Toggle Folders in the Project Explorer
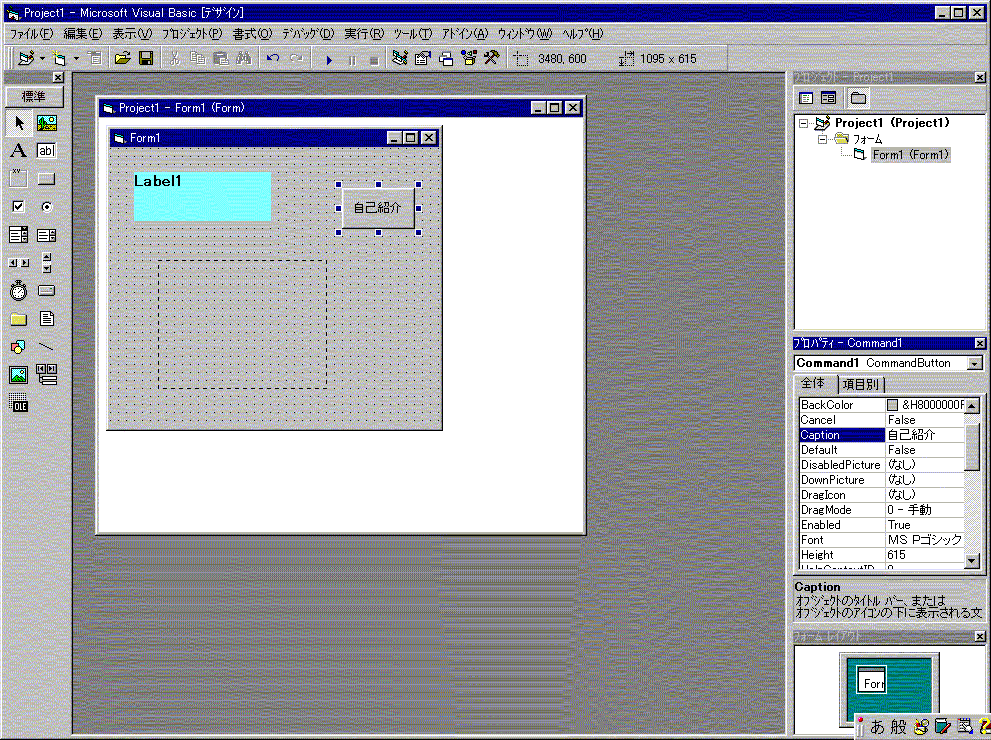Screen dimensions: 991x740 pos(858,98)
